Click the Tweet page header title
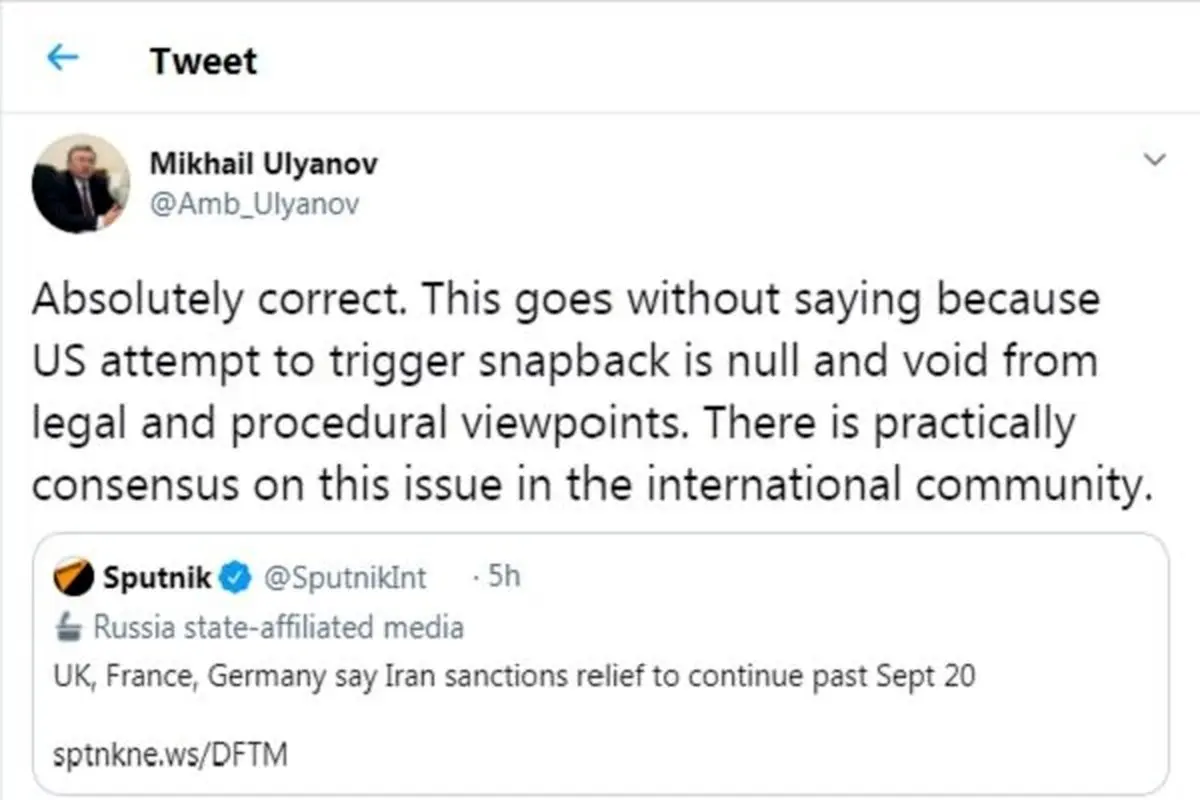1200x800 pixels. [x=203, y=61]
